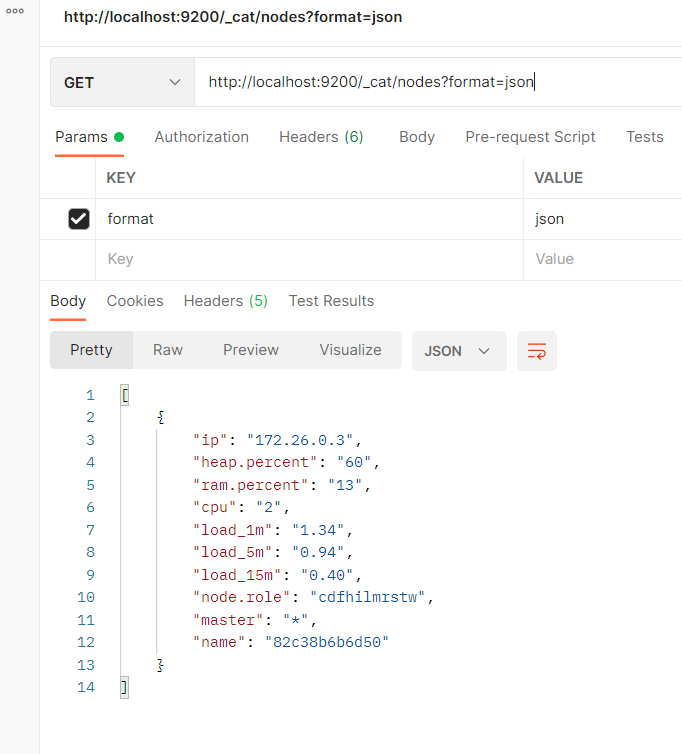Image resolution: width=682 pixels, height=754 pixels.
Task: Select the Visualize response view
Action: click(350, 350)
